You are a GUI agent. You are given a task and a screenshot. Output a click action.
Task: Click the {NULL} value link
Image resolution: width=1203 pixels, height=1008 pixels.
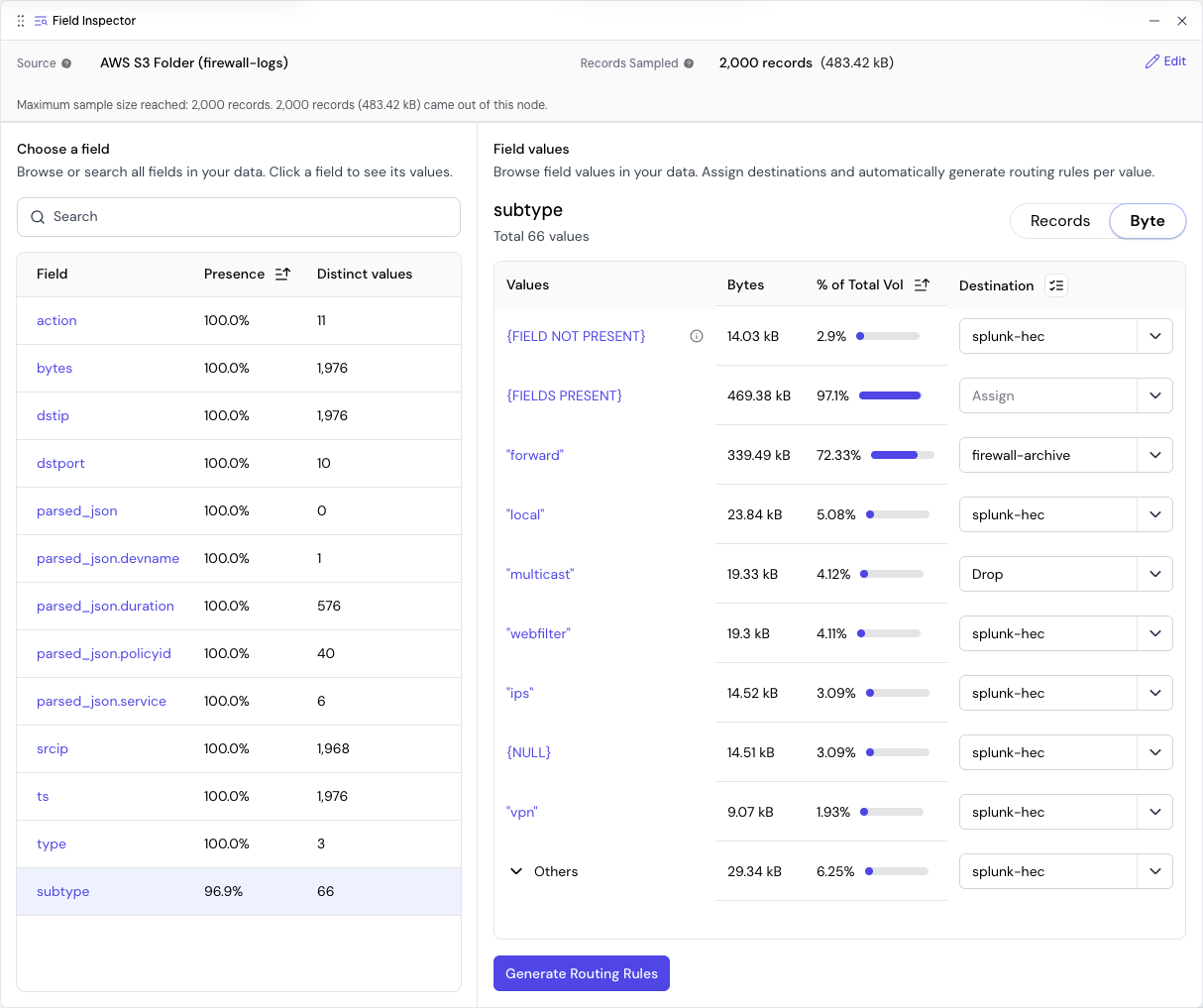click(528, 752)
